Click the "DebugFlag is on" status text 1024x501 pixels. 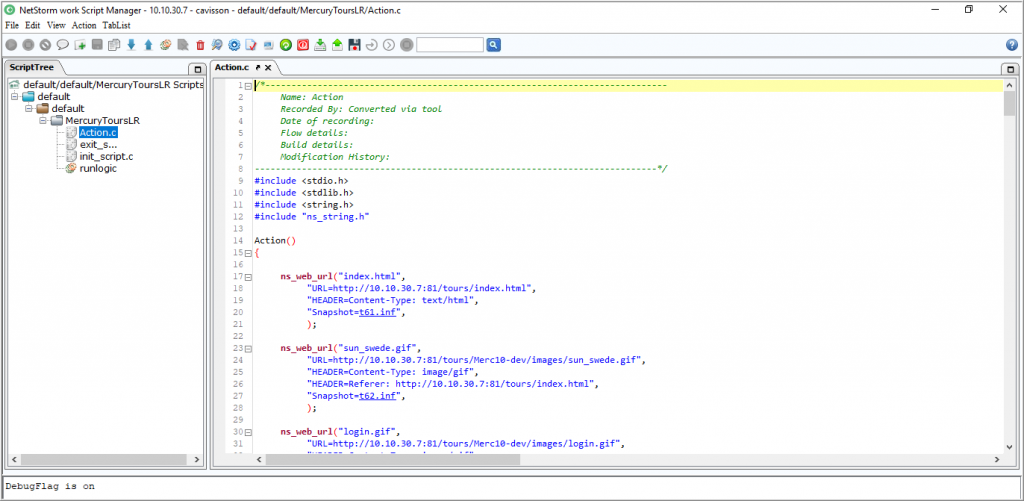pos(50,487)
